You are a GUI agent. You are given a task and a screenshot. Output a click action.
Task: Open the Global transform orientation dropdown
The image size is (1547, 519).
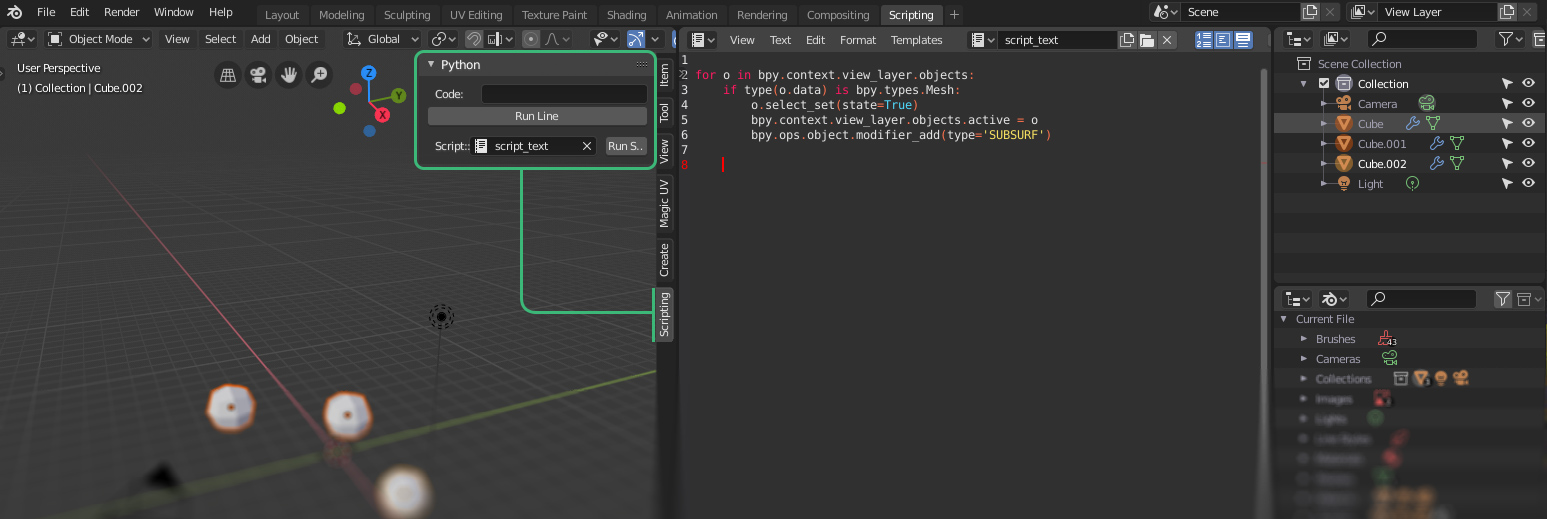click(383, 39)
